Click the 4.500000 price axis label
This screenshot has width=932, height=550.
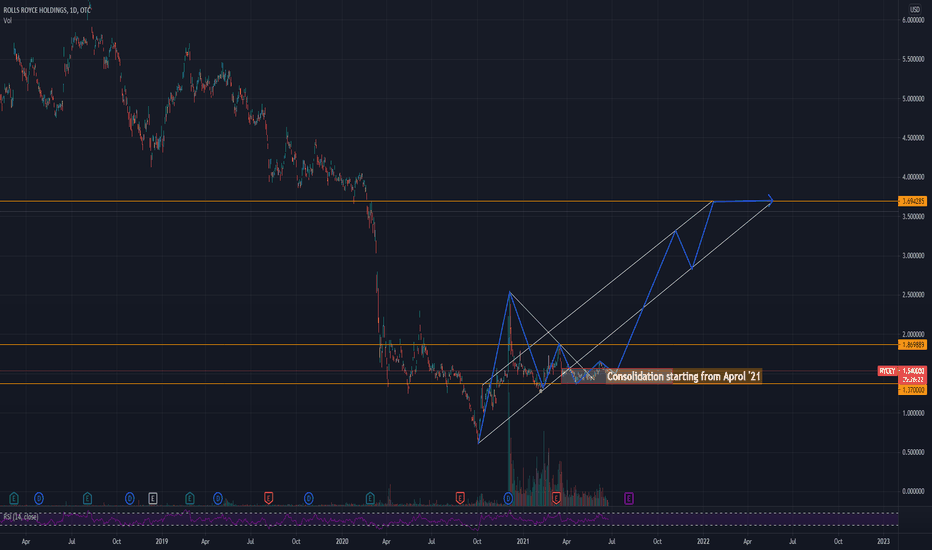913,138
